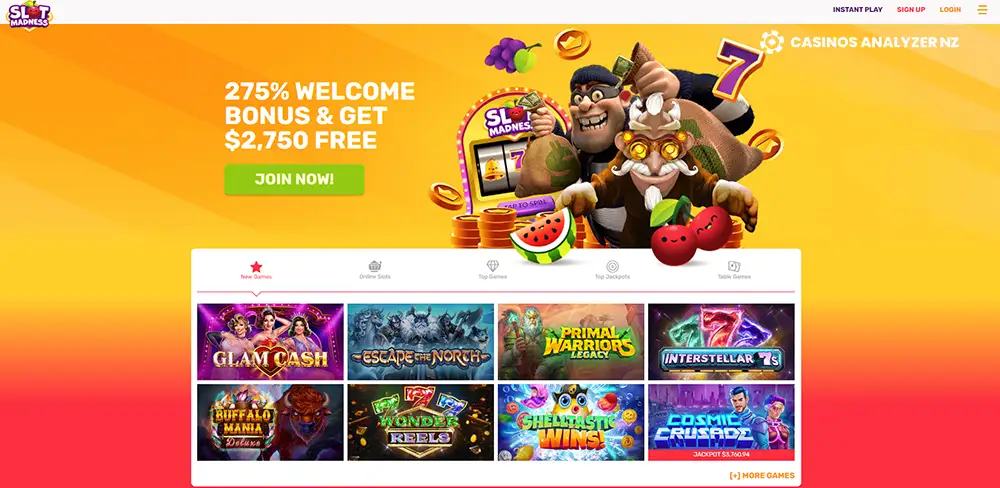Open the Sign Up page

click(x=911, y=10)
